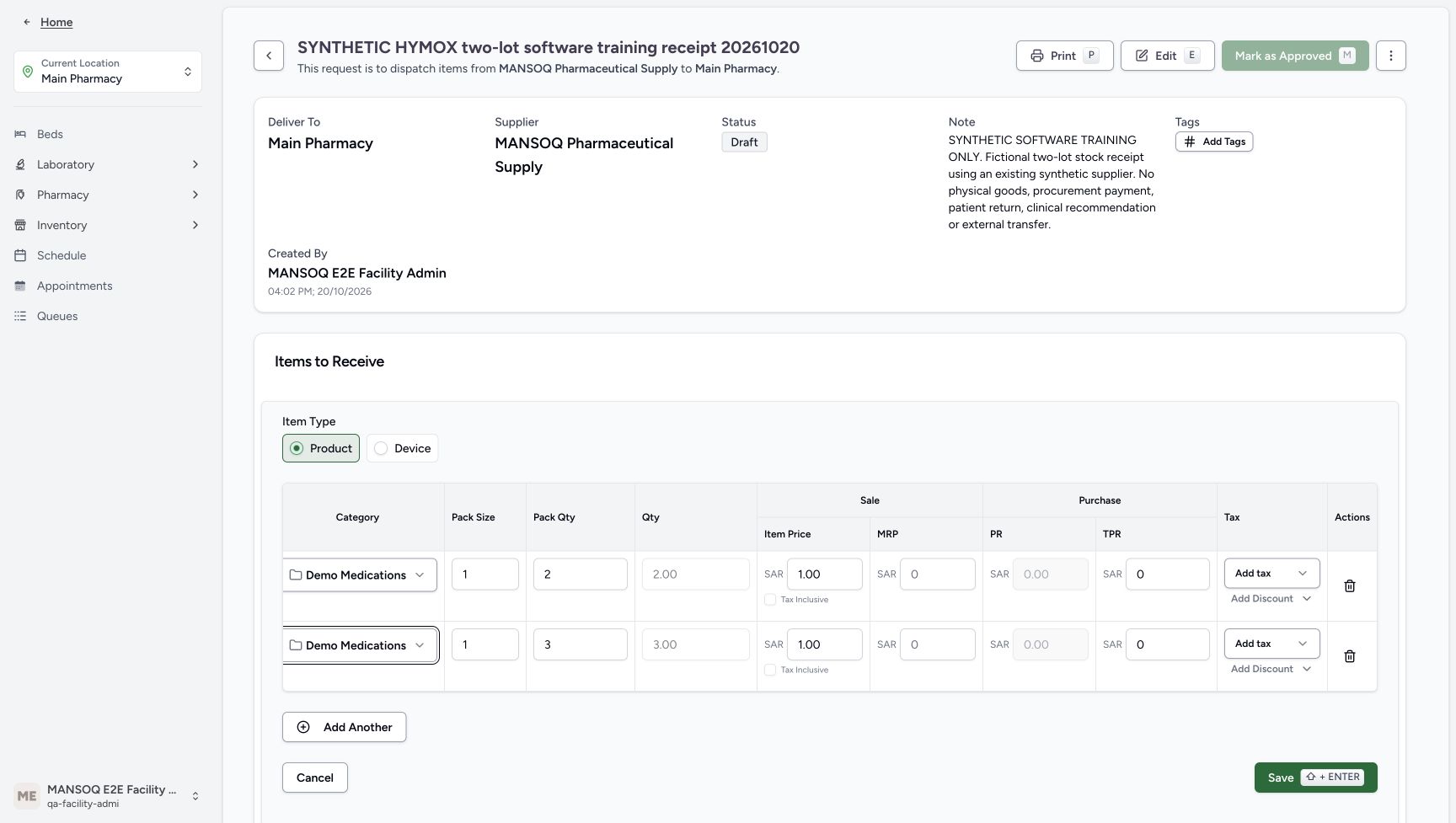Click Mark as Approved button
Viewport: 1456px width, 823px height.
(x=1295, y=56)
